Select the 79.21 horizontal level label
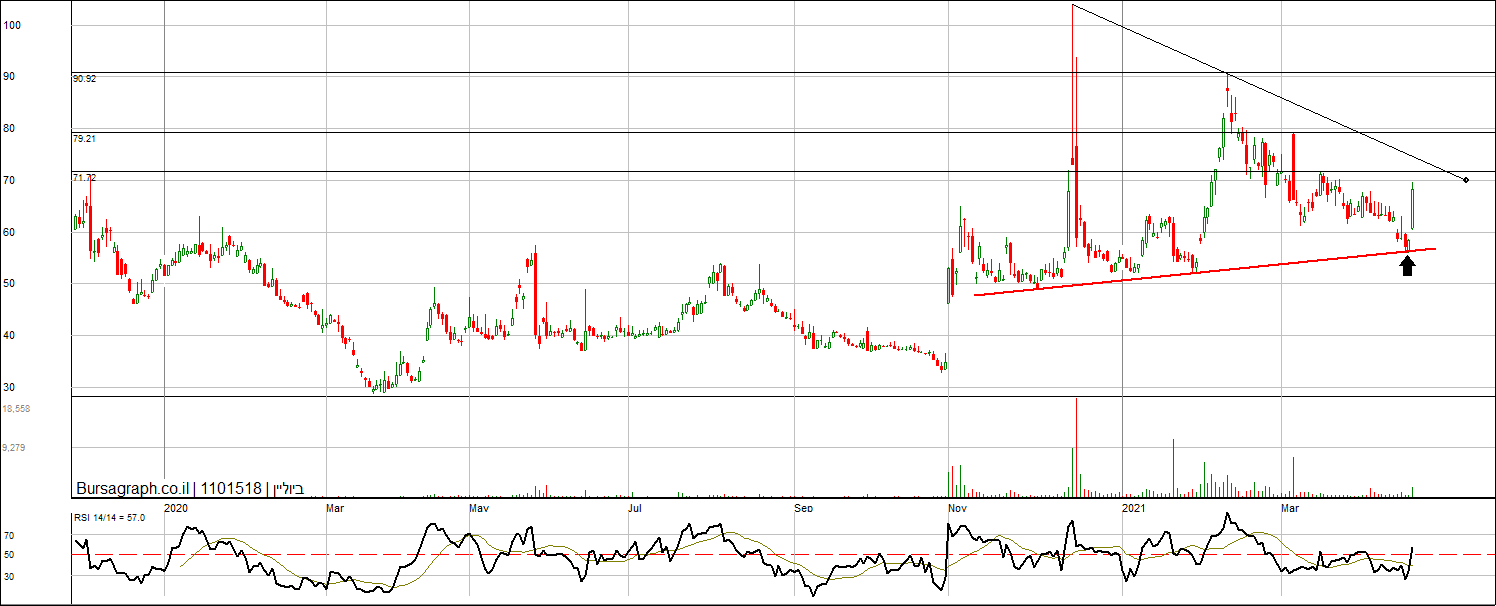The width and height of the screenshot is (1496, 606). (x=84, y=139)
